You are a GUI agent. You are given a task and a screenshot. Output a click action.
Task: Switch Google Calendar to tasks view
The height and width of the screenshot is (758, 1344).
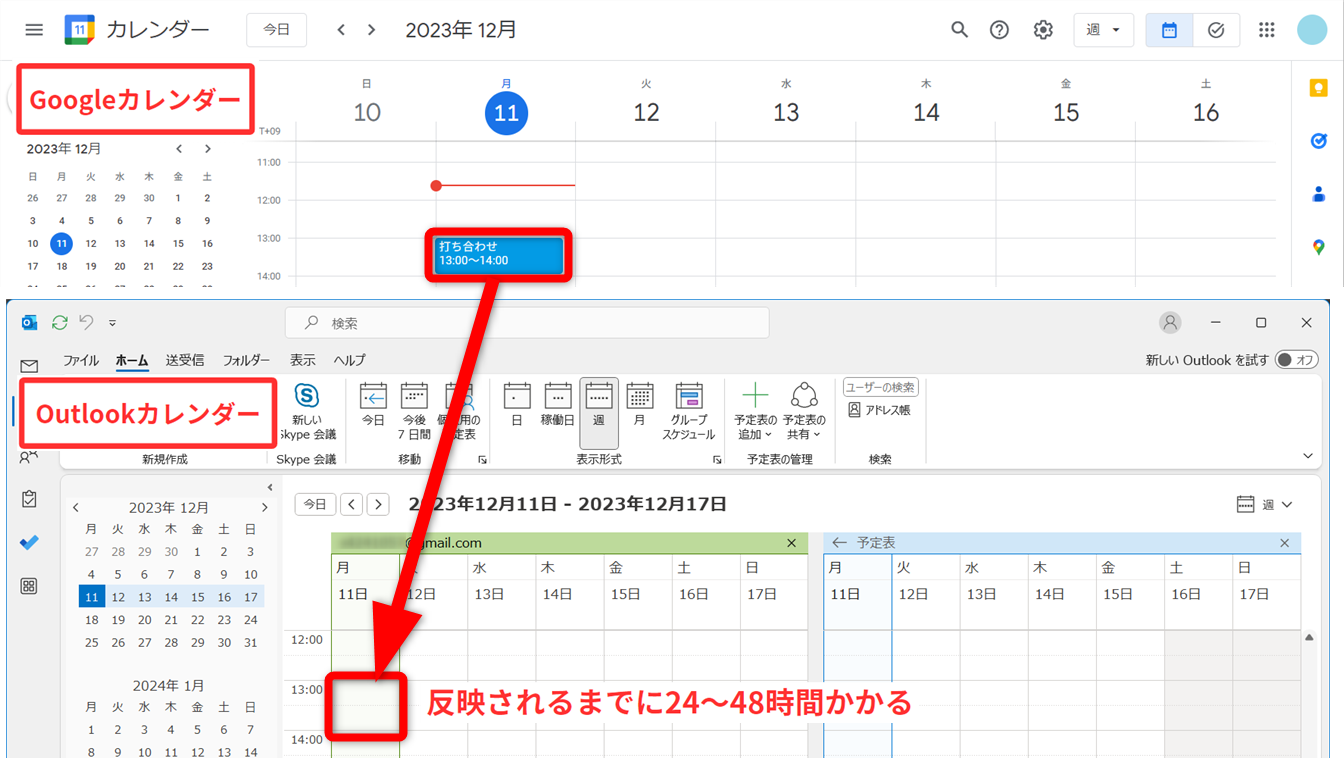pos(1216,30)
